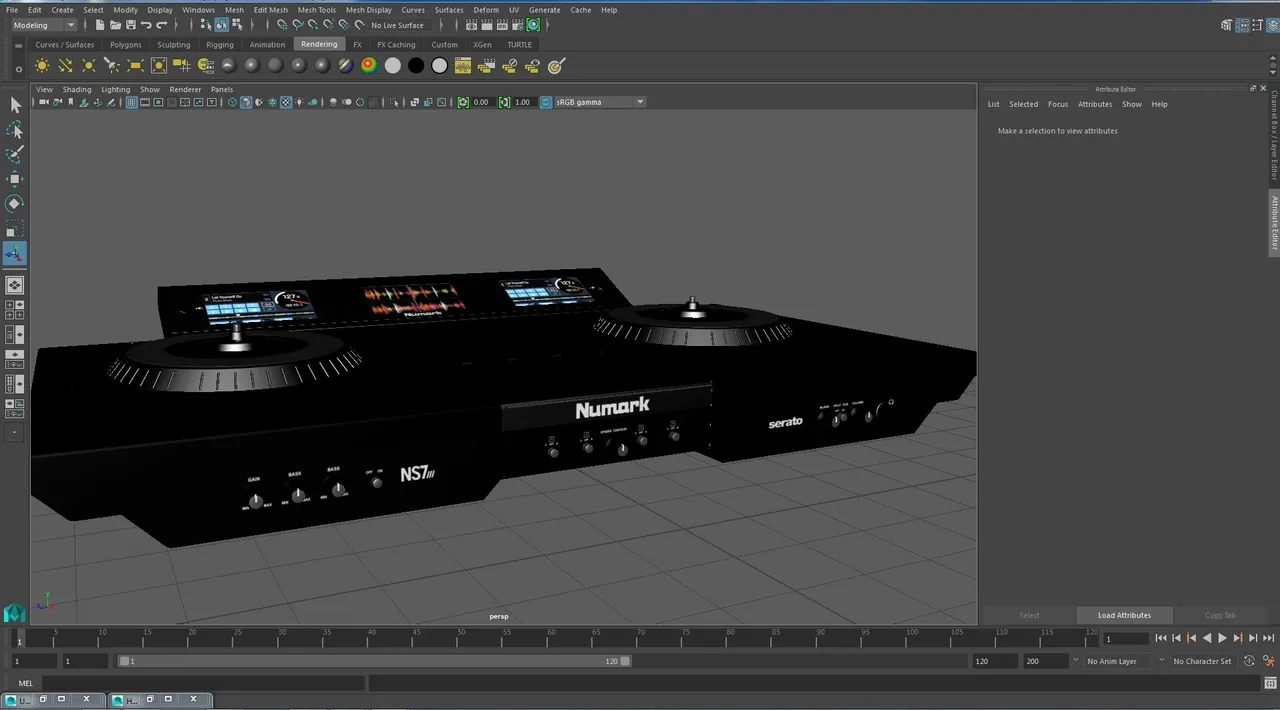
Task: Open animation preferences running-figure icon
Action: coord(1269,661)
